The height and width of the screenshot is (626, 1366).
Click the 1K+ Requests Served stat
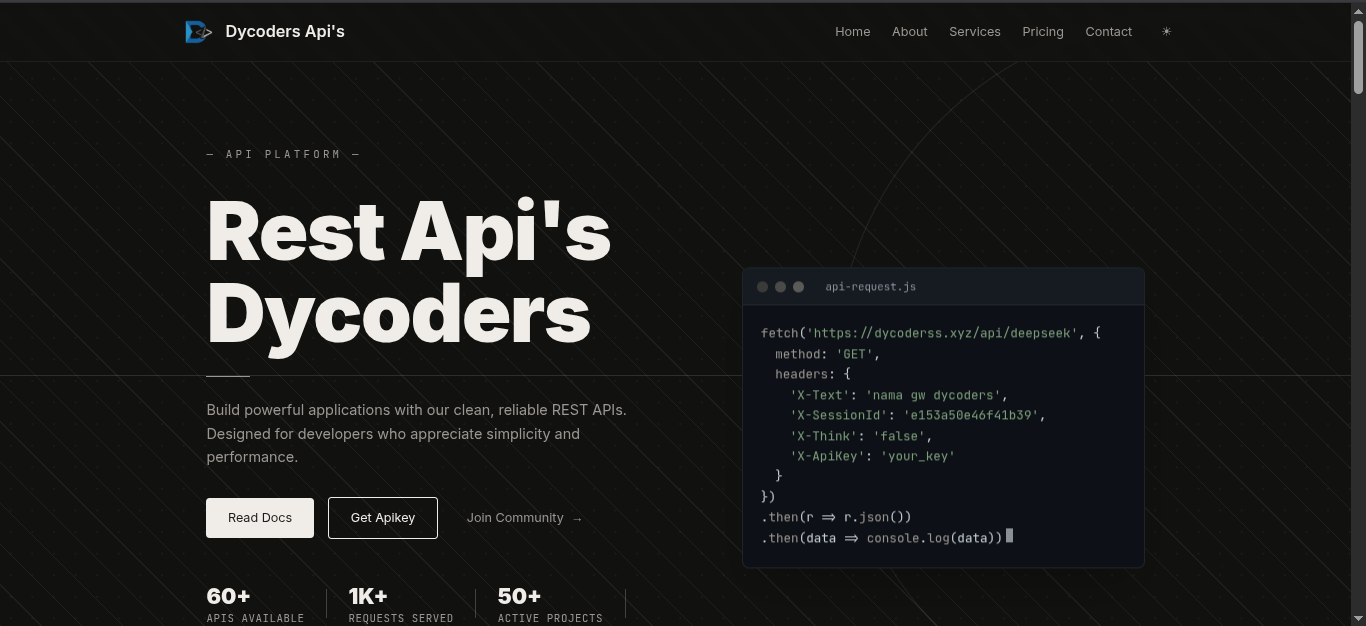tap(401, 605)
